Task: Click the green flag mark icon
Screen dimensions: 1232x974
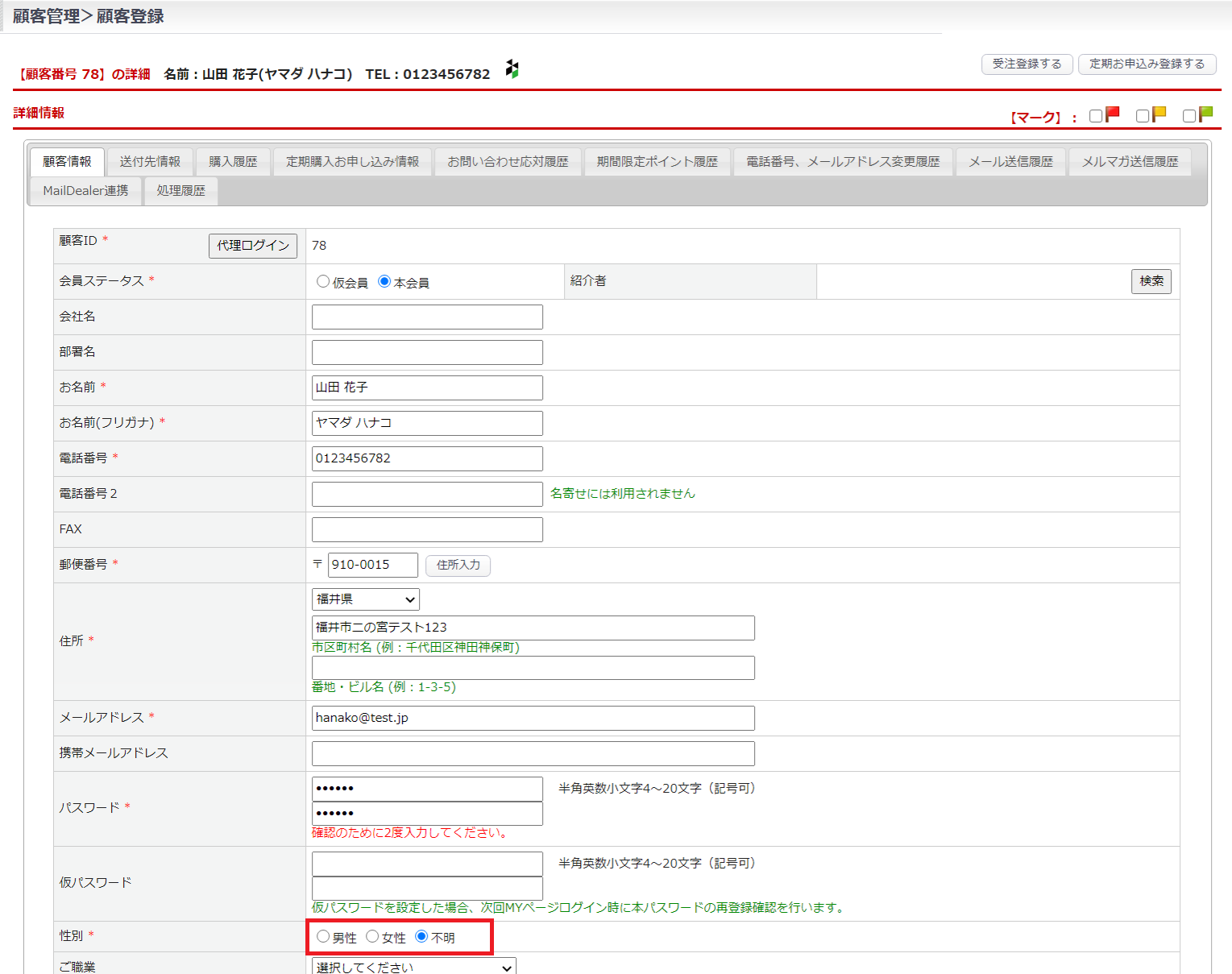Action: (1206, 114)
